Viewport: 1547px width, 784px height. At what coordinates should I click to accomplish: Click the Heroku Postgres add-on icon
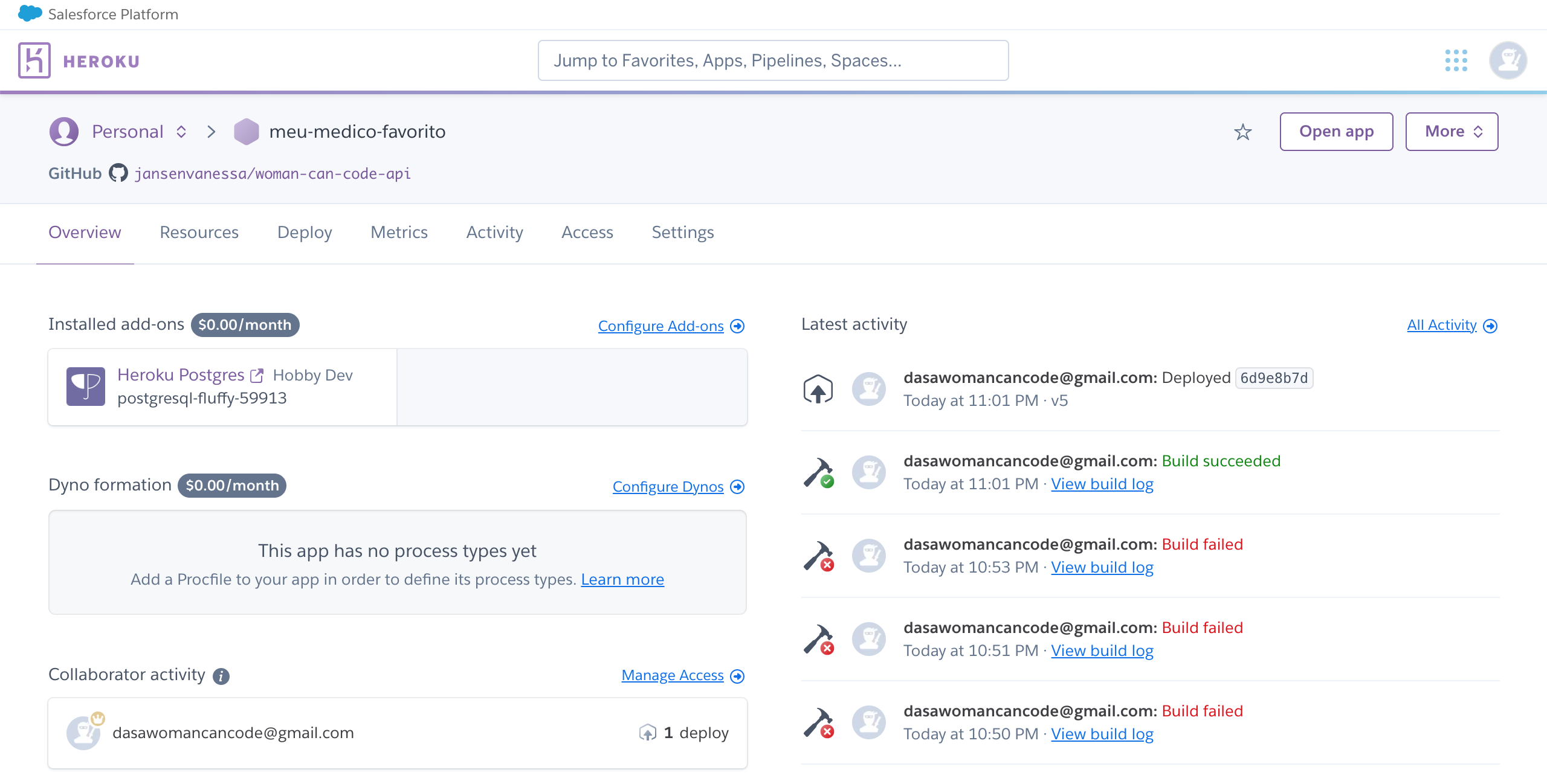click(86, 387)
